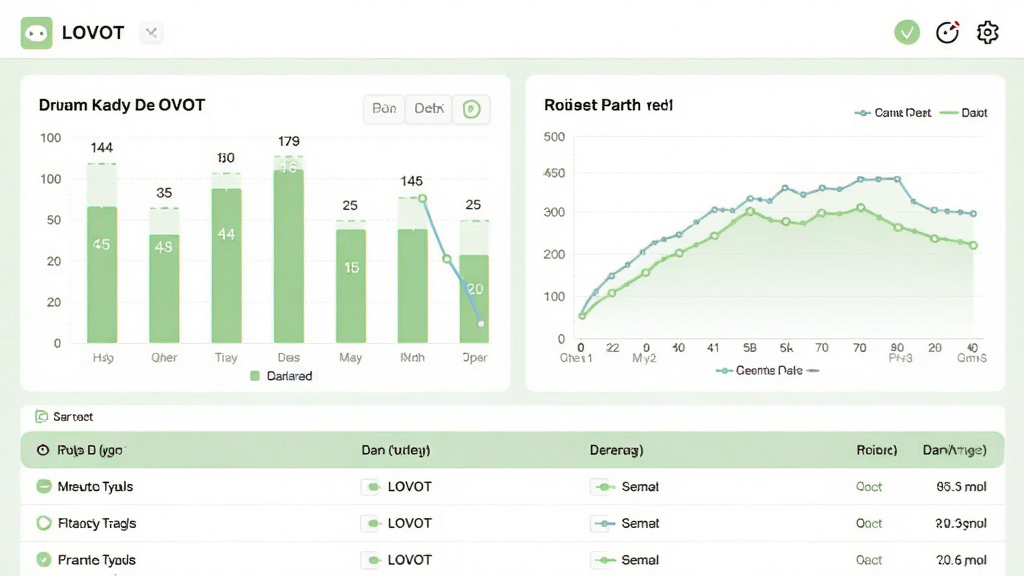
Task: Toggle the Geomte Dale legend entry
Action: 767,370
